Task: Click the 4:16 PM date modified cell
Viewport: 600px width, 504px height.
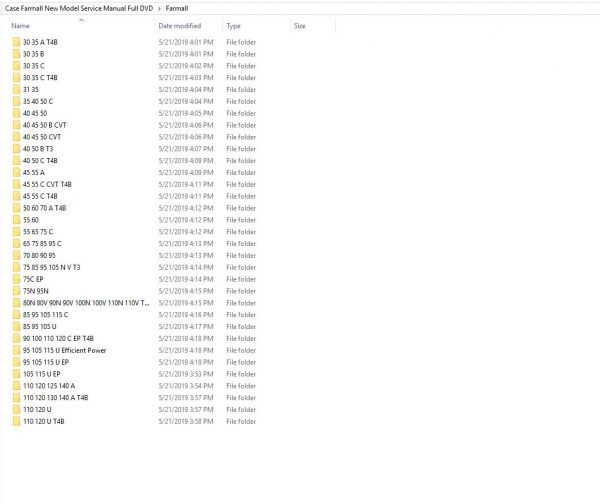Action: [186, 315]
